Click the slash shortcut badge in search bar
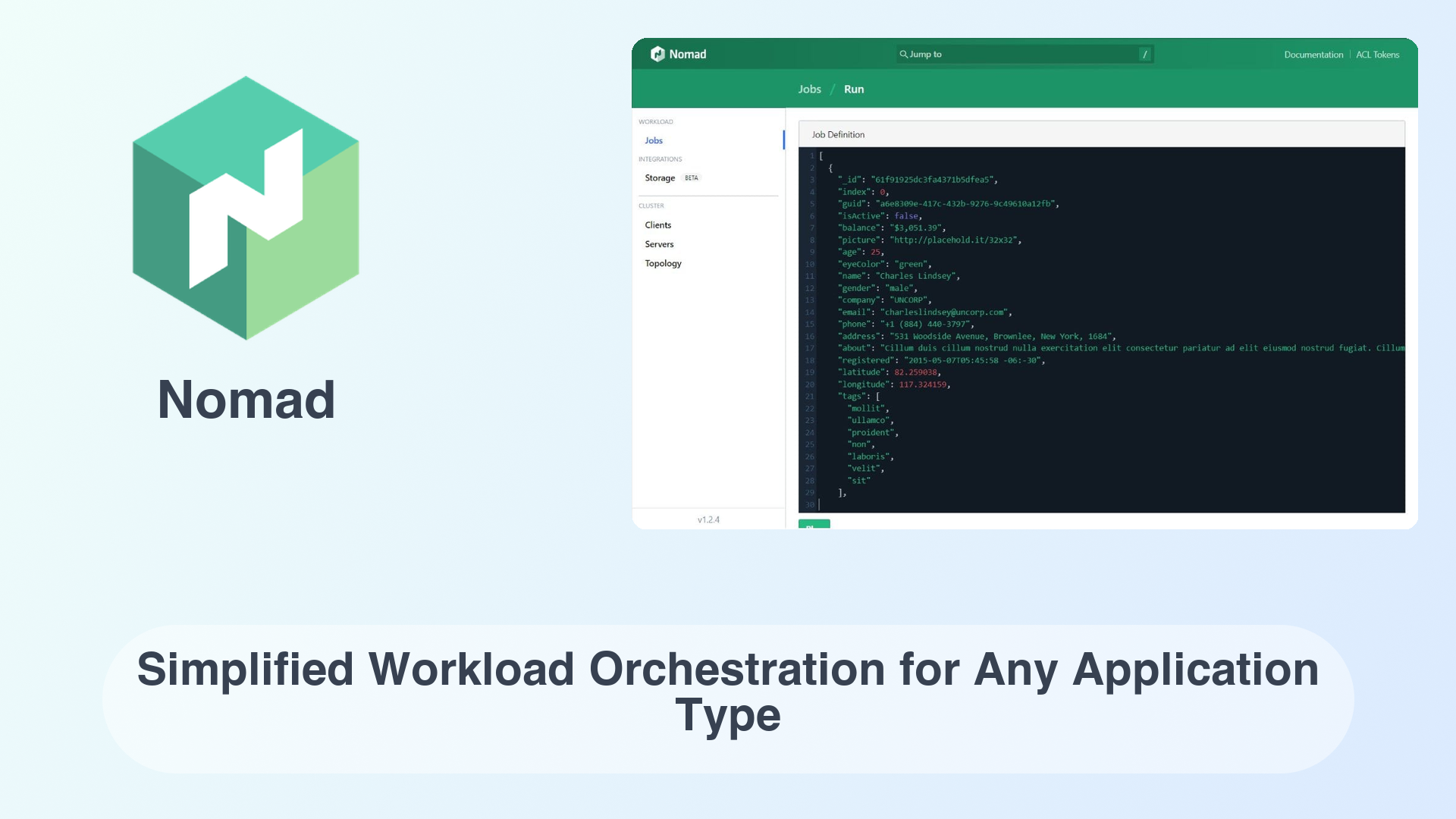This screenshot has height=819, width=1456. [x=1144, y=54]
